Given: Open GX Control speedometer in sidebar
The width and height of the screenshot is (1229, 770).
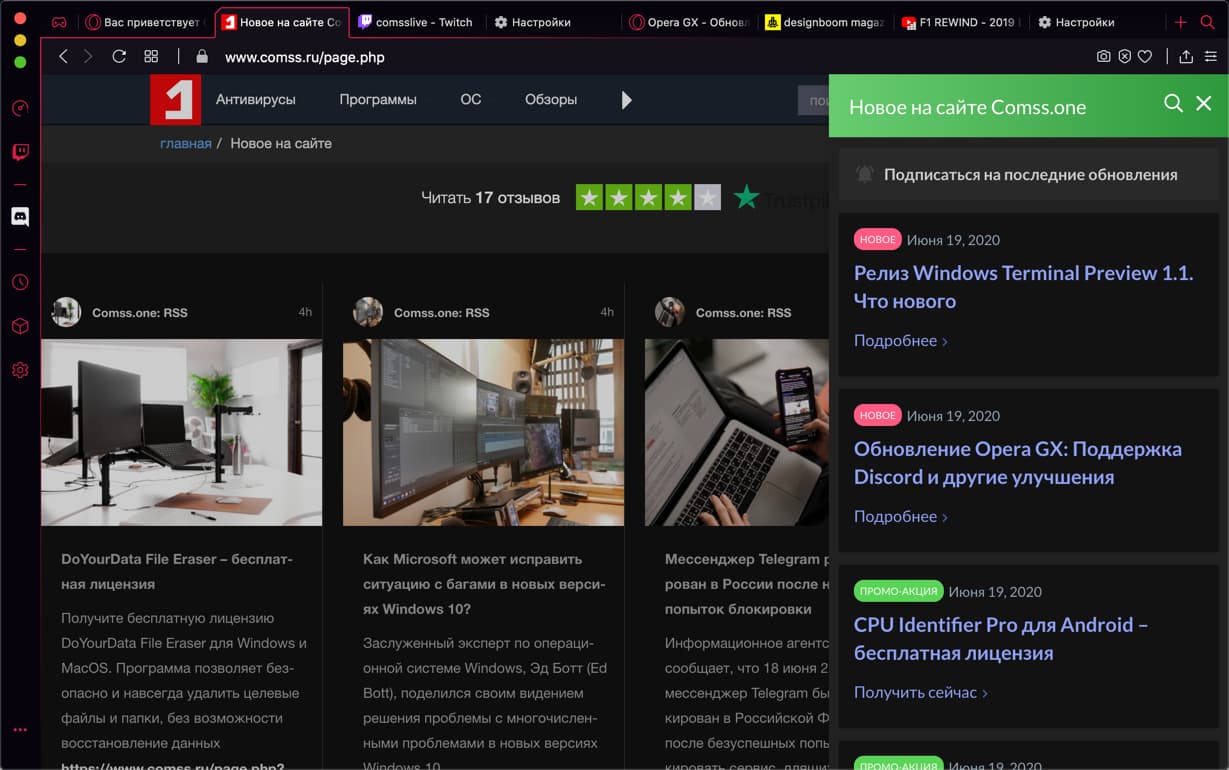Looking at the screenshot, I should (20, 108).
